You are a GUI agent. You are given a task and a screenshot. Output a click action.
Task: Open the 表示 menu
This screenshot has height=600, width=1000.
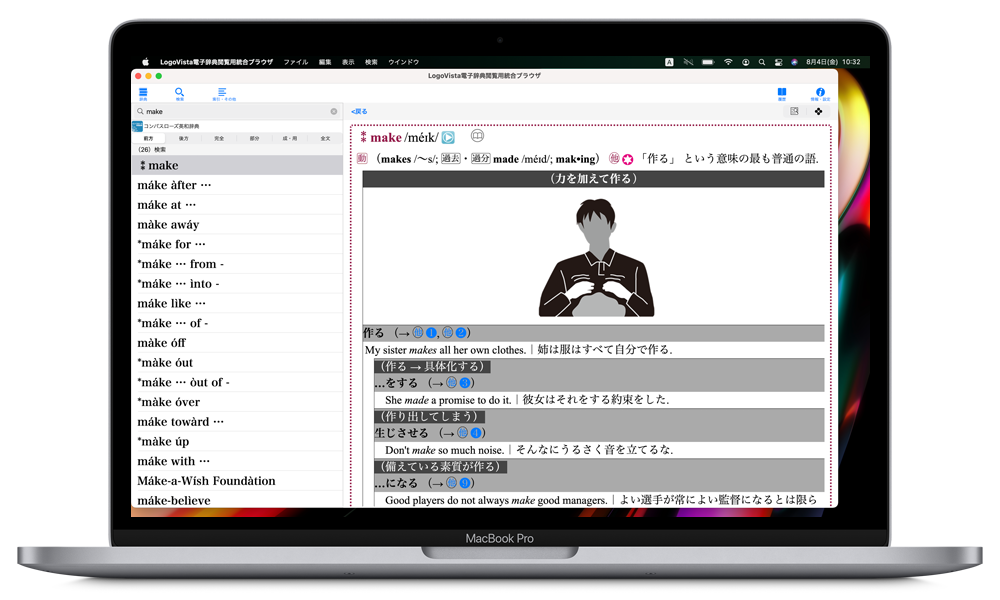(348, 62)
